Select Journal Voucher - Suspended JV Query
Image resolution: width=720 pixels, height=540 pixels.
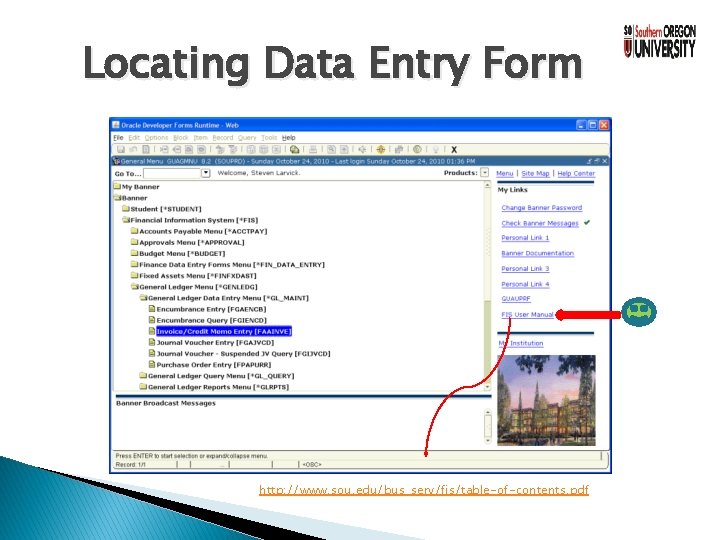click(x=243, y=354)
